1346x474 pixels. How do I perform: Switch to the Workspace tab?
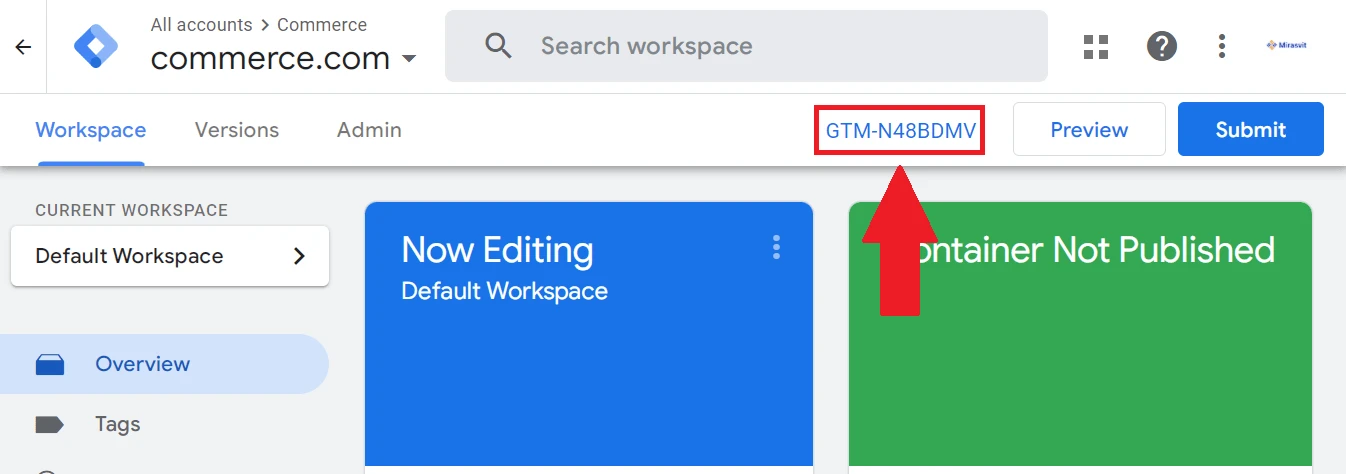tap(91, 130)
